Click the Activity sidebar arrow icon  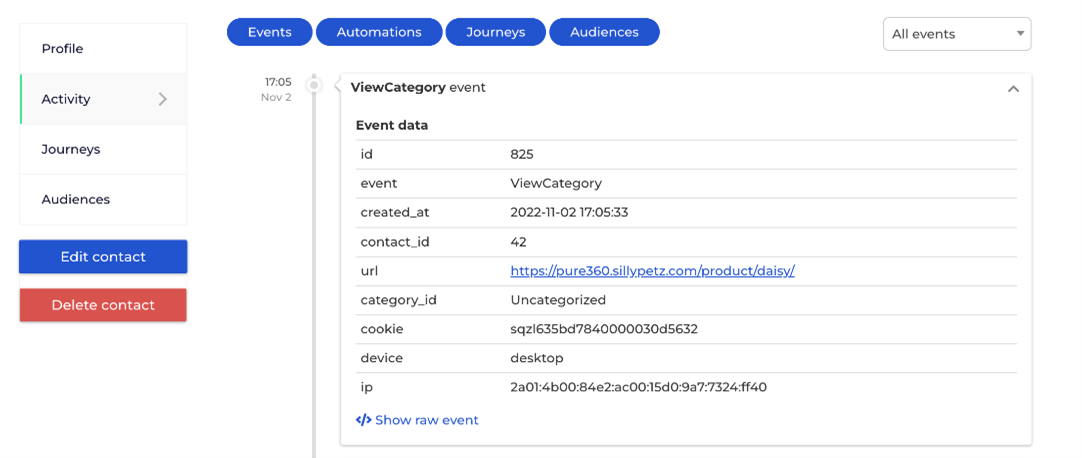(x=163, y=99)
